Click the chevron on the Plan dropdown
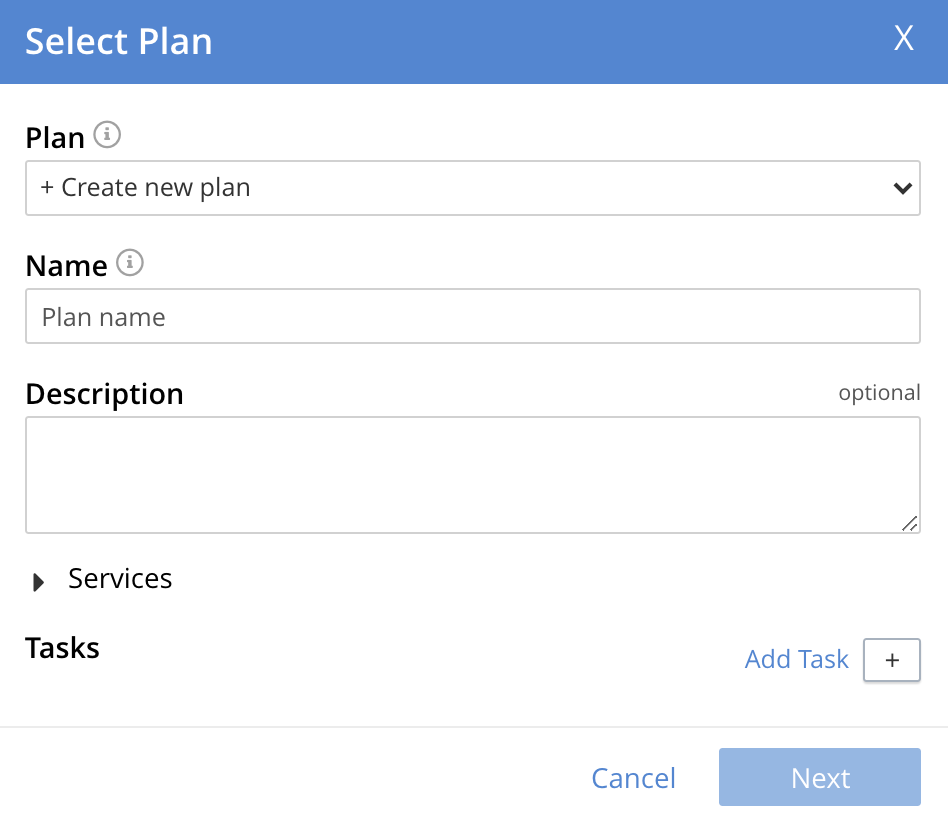The image size is (948, 822). click(901, 187)
